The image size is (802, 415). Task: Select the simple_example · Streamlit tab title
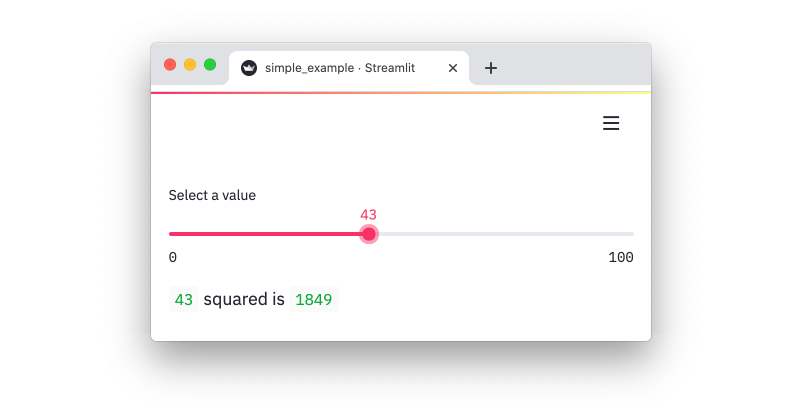tap(339, 68)
